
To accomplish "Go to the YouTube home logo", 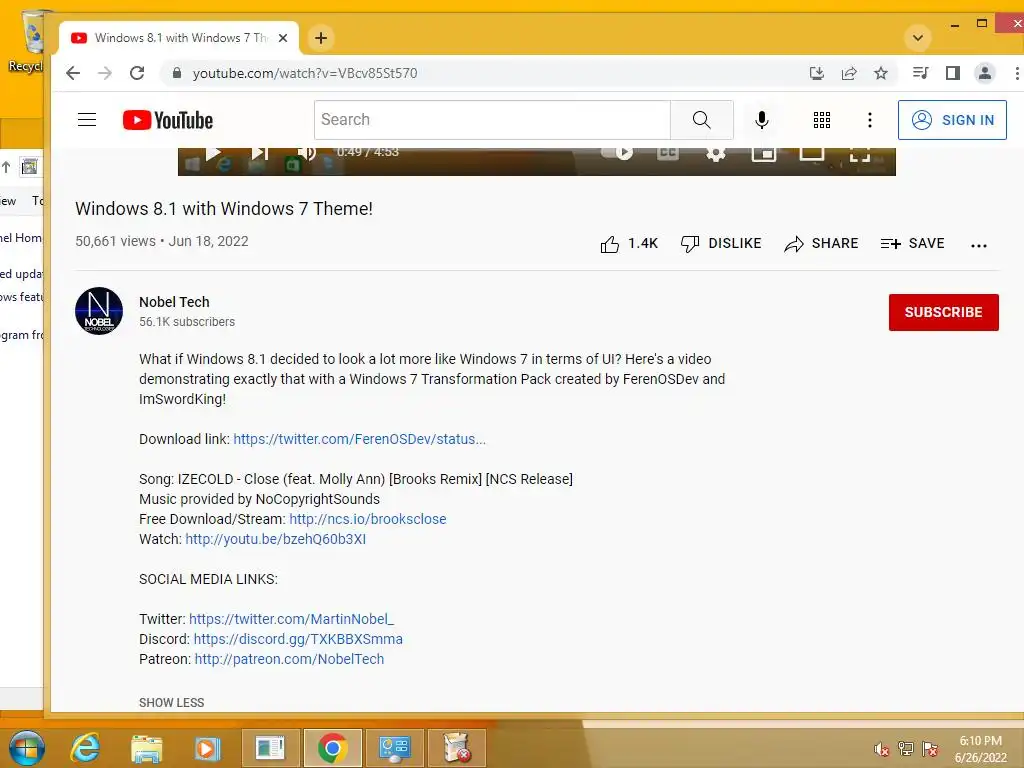I will [x=168, y=120].
